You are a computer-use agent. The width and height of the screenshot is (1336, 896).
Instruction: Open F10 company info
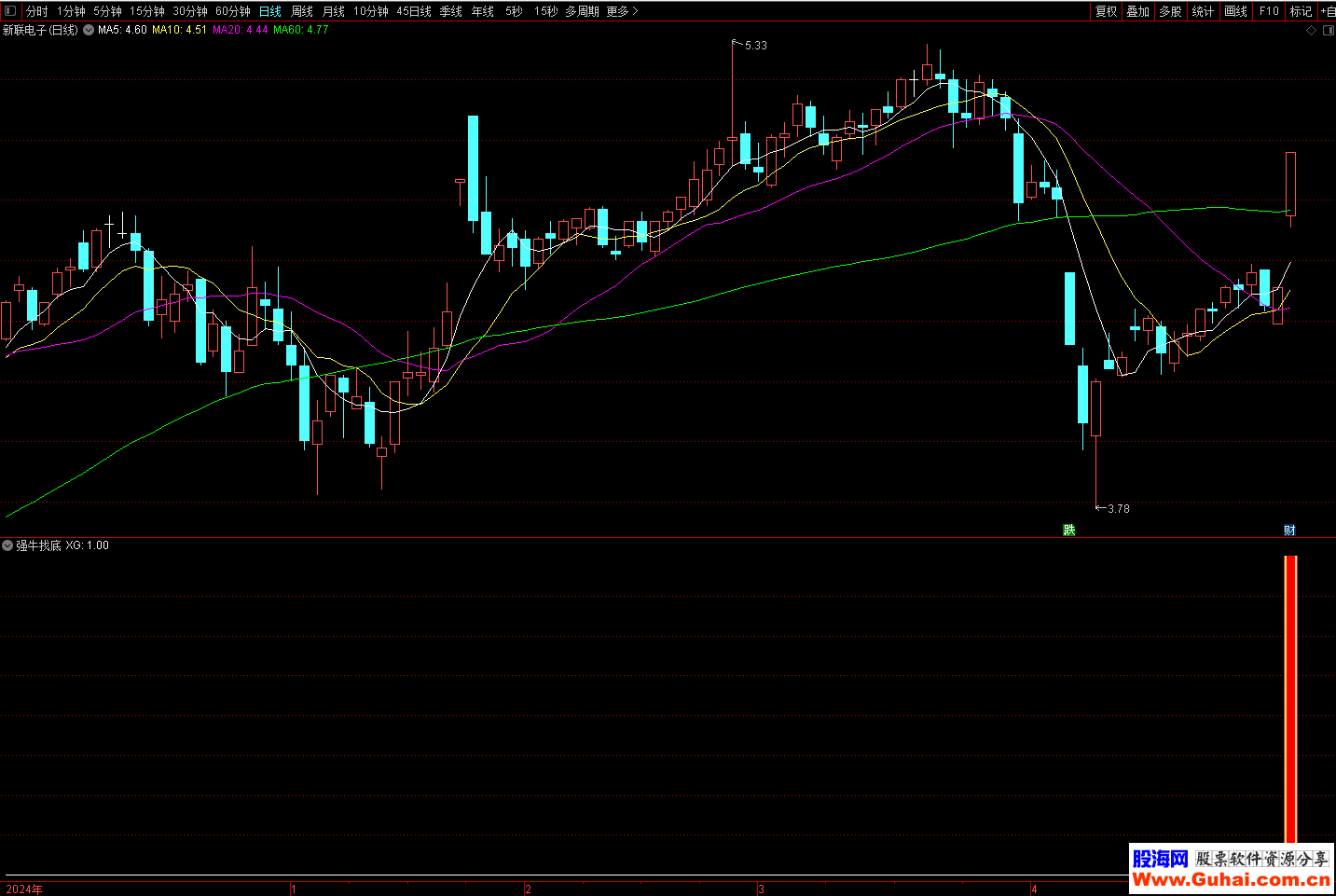click(1269, 11)
